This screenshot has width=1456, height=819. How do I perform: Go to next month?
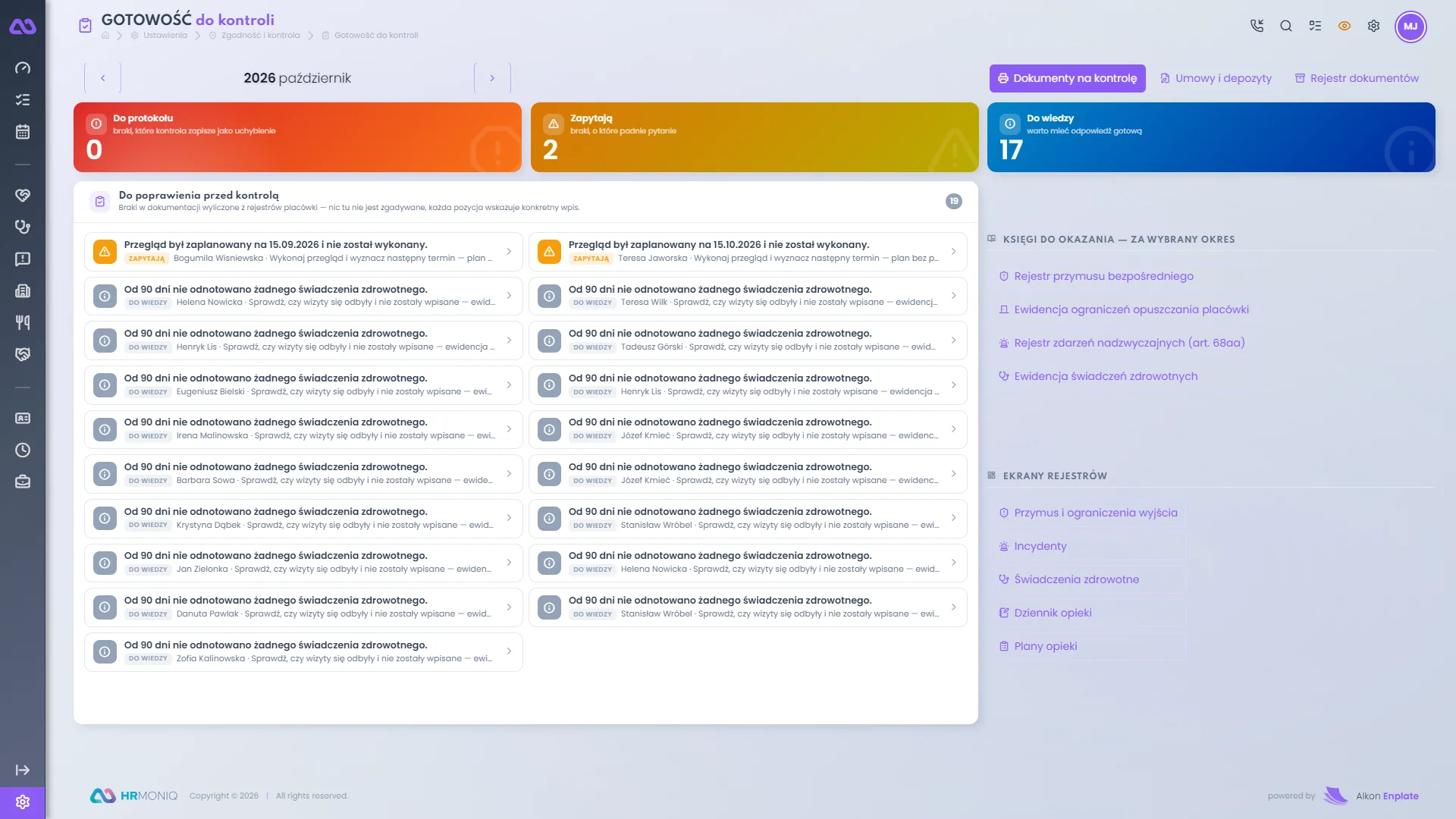pyautogui.click(x=492, y=78)
